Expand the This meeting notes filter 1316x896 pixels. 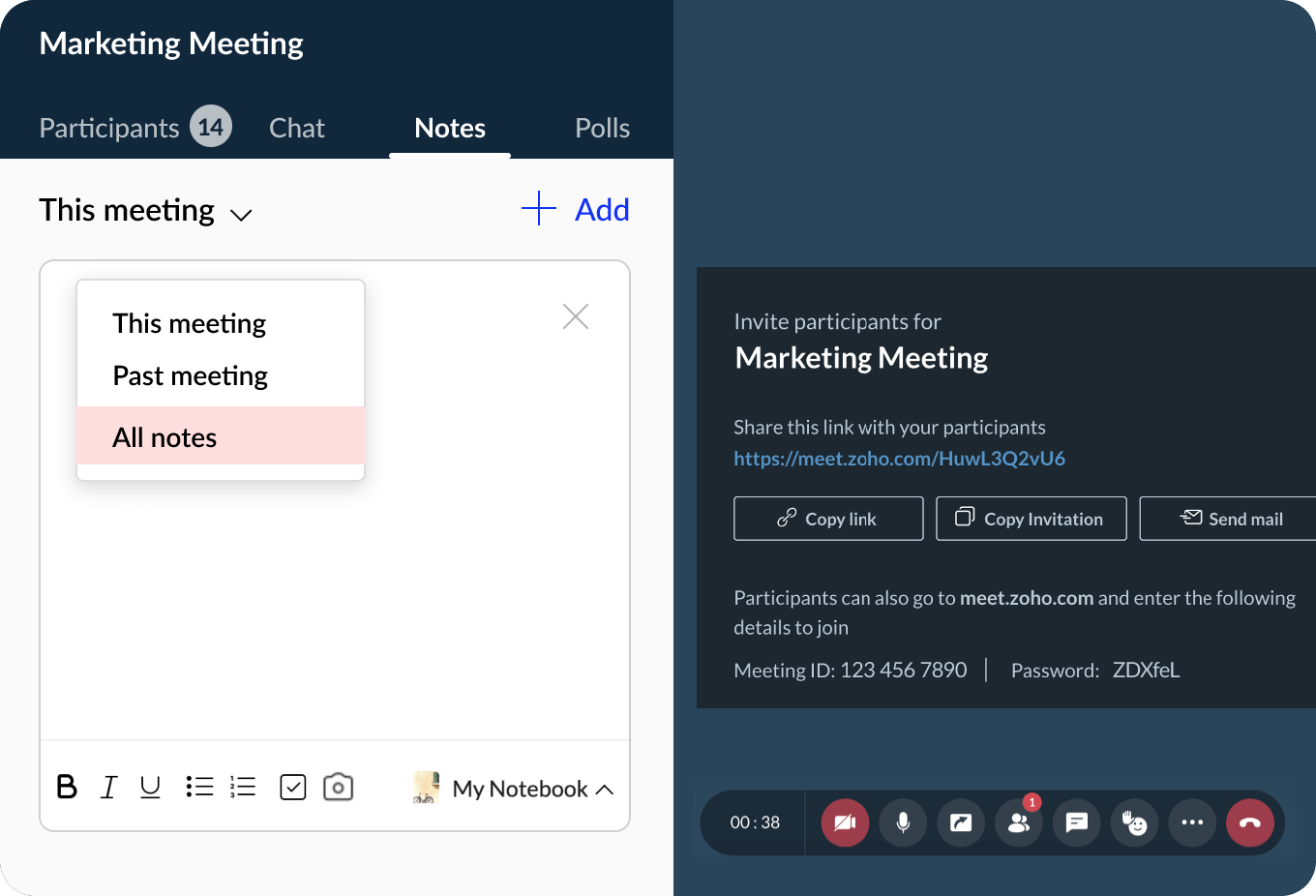tap(145, 211)
